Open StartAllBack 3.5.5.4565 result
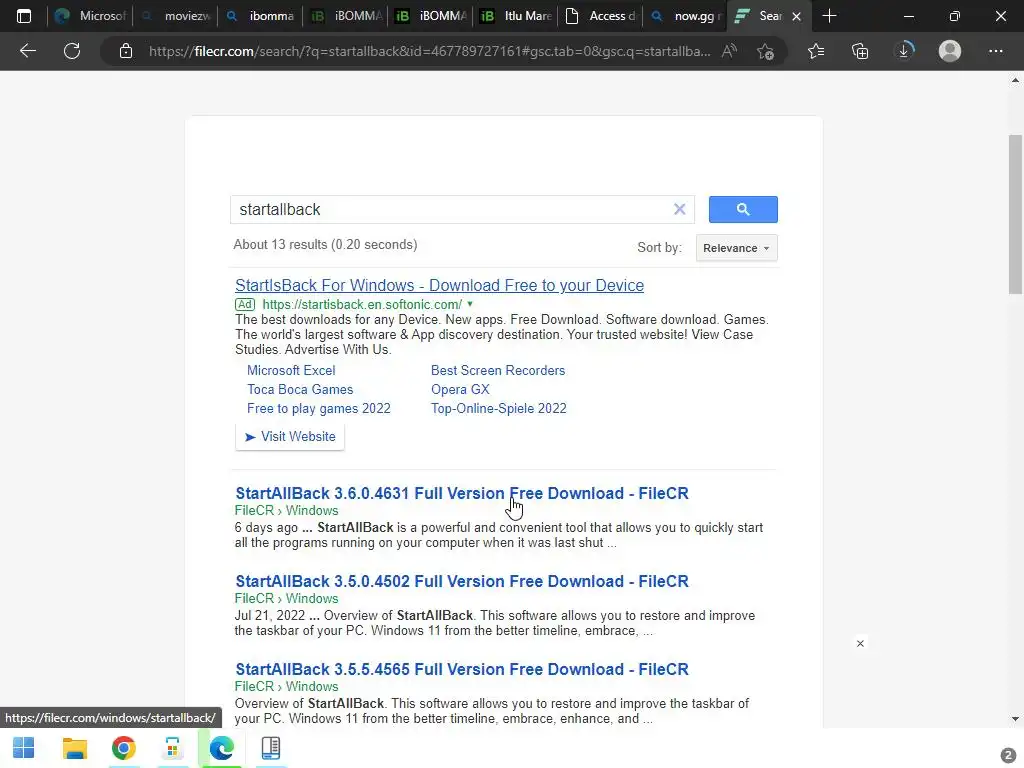The width and height of the screenshot is (1024, 768). (x=462, y=669)
